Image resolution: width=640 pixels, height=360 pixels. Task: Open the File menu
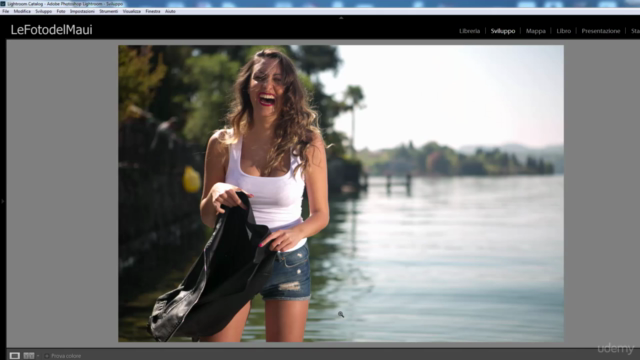pos(5,11)
